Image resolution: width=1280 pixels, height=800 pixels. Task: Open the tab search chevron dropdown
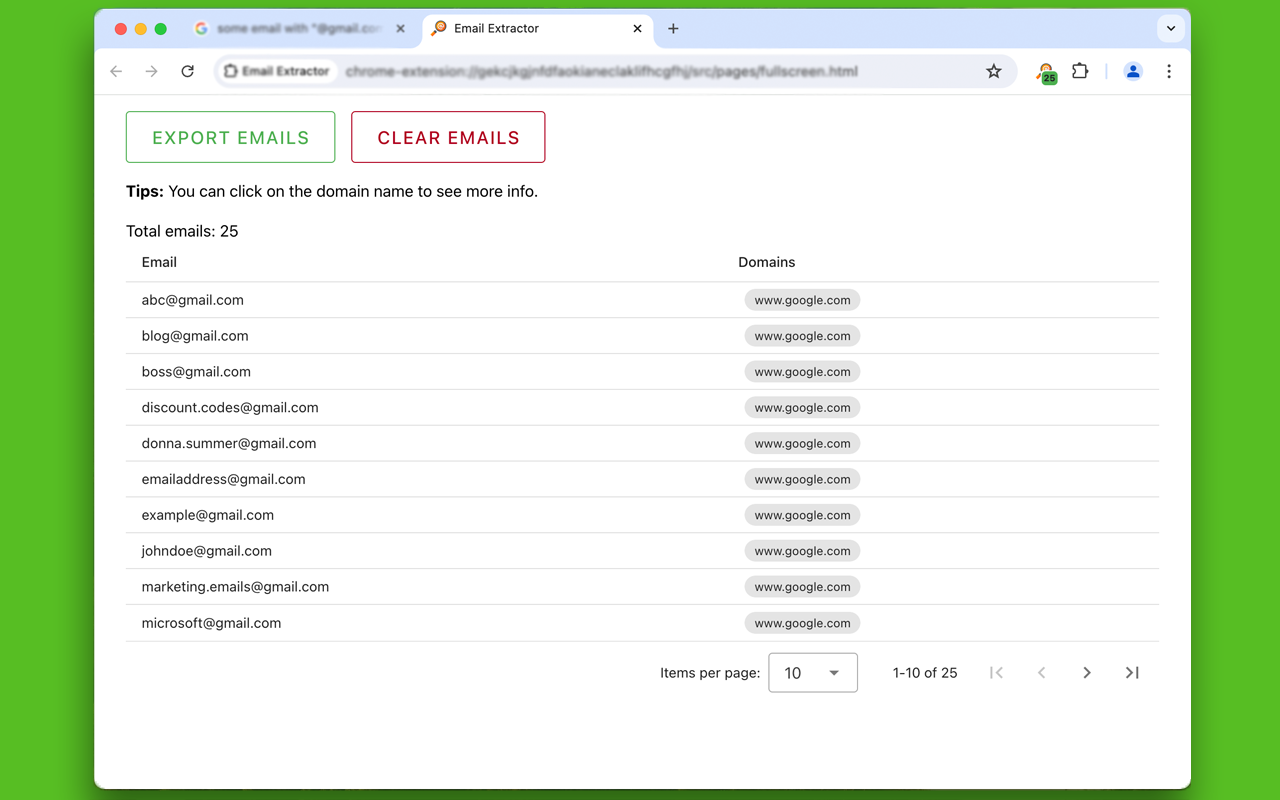click(x=1171, y=29)
